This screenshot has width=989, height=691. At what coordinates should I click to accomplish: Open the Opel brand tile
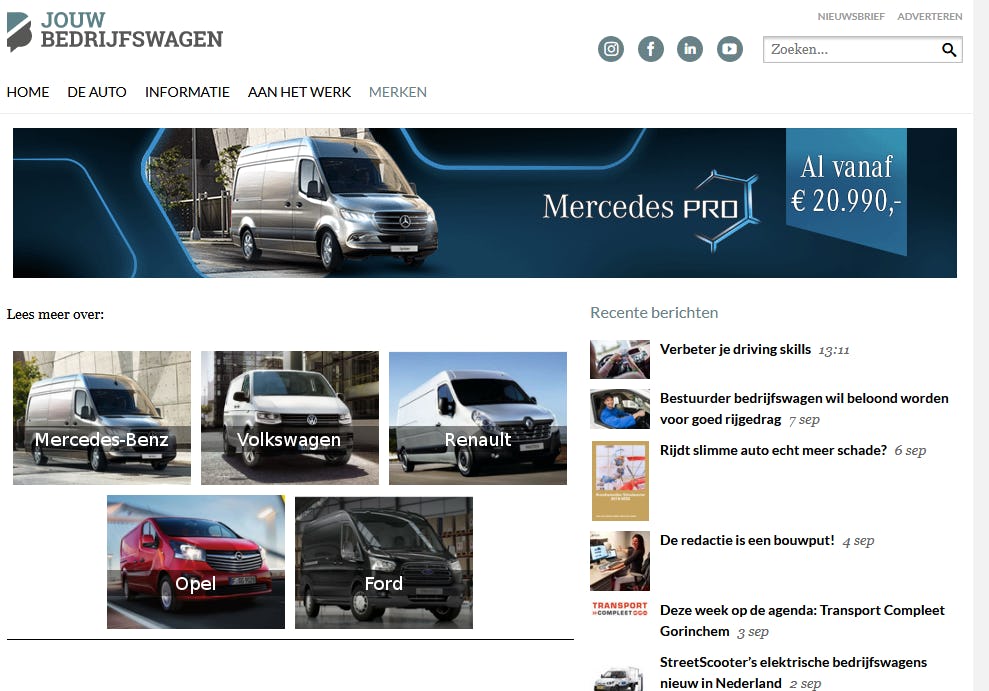195,561
